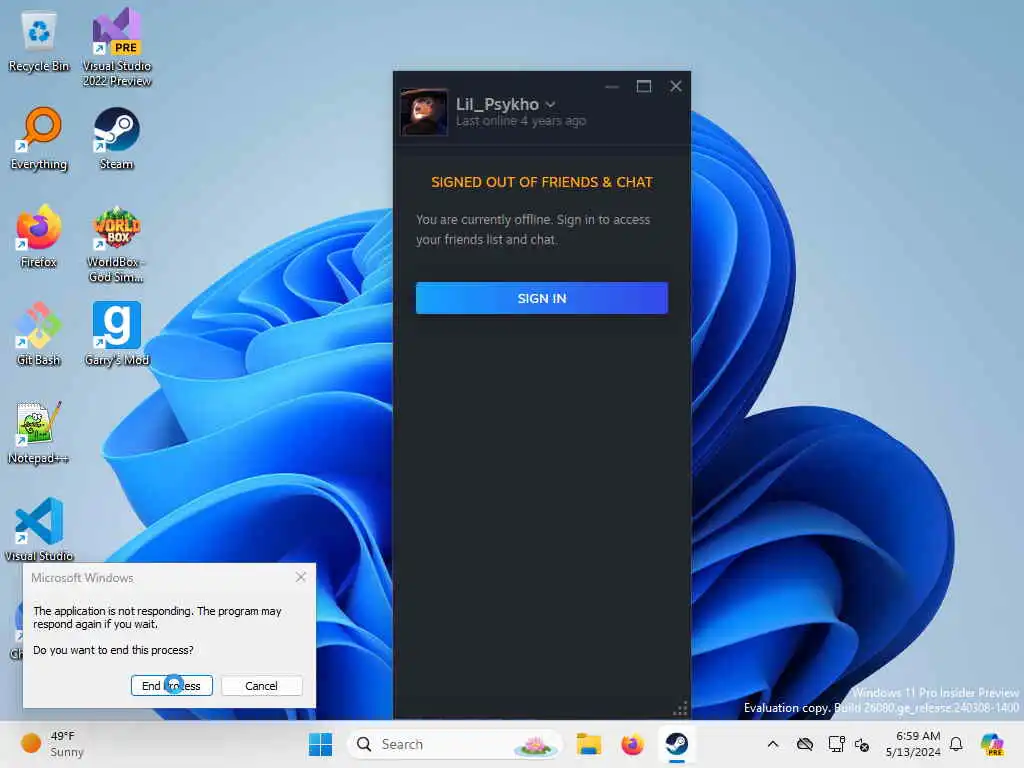Open the notification bell icon
This screenshot has height=768, width=1024.
click(956, 744)
